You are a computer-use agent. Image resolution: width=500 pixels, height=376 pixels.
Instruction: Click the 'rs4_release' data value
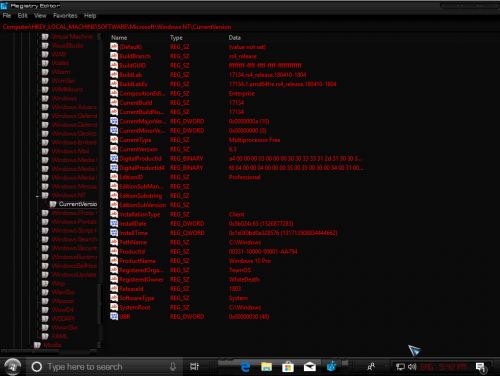[243, 56]
